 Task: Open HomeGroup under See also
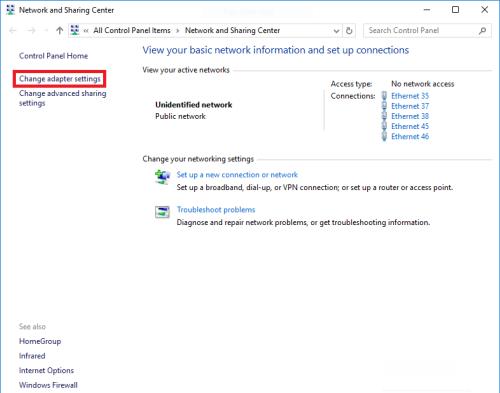point(40,341)
